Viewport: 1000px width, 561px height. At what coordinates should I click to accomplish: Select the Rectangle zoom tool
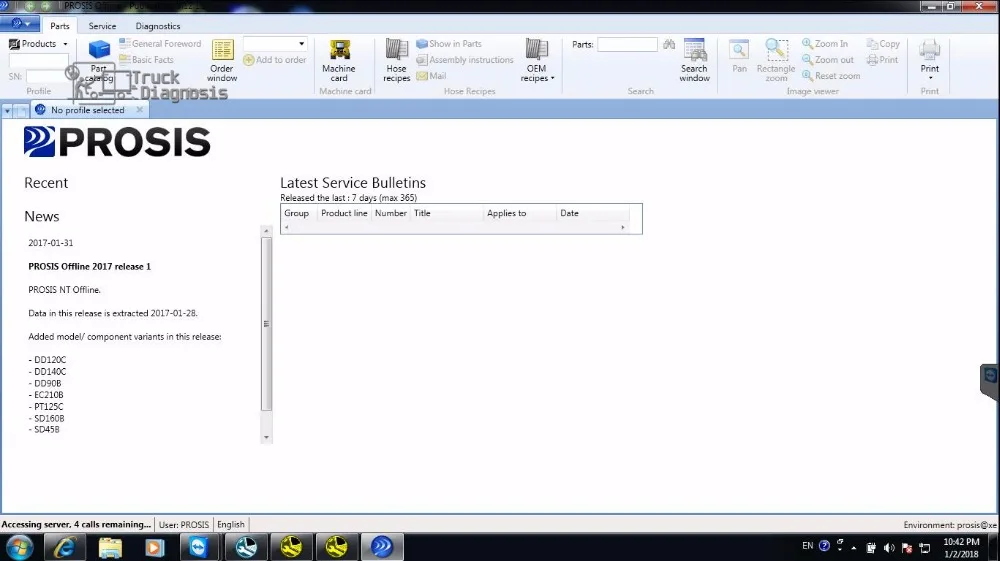tap(776, 61)
